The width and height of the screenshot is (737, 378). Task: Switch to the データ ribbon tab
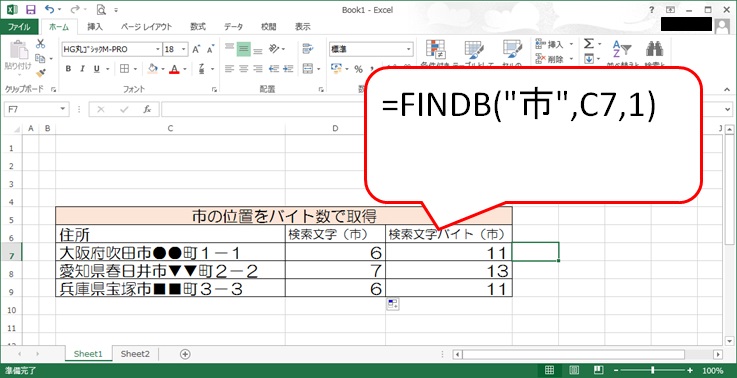pos(233,27)
